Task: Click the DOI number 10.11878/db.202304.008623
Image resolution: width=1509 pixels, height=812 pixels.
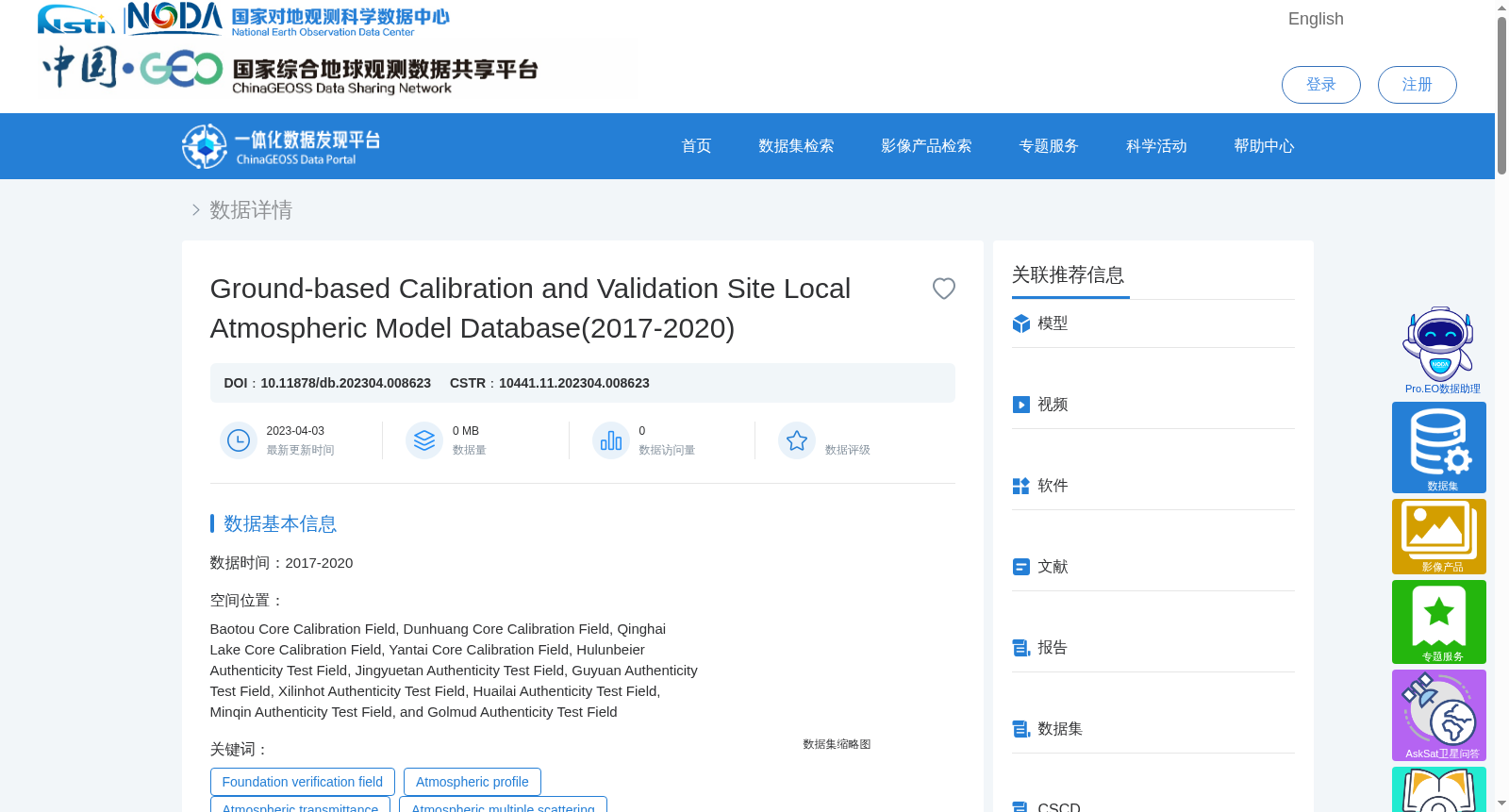Action: pos(345,383)
